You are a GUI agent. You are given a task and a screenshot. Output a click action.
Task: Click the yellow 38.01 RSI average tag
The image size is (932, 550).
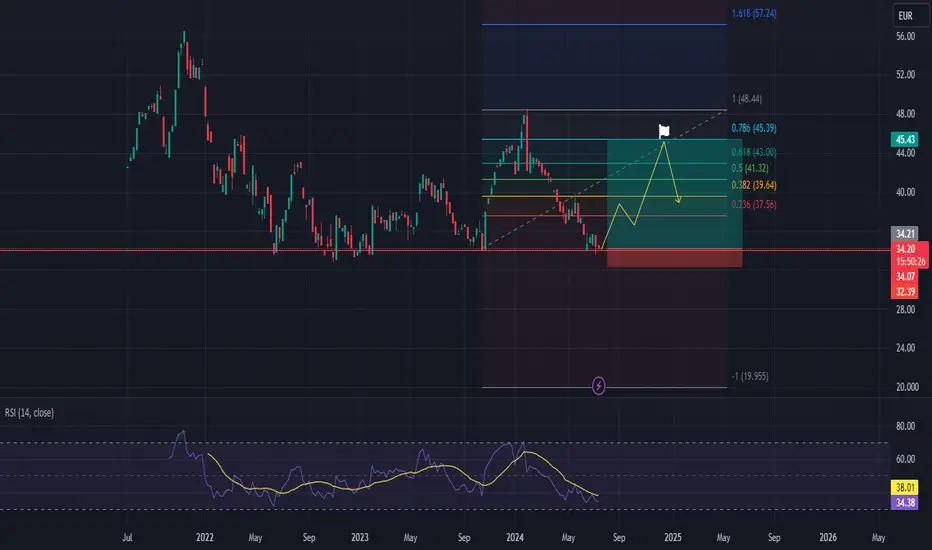(x=905, y=488)
